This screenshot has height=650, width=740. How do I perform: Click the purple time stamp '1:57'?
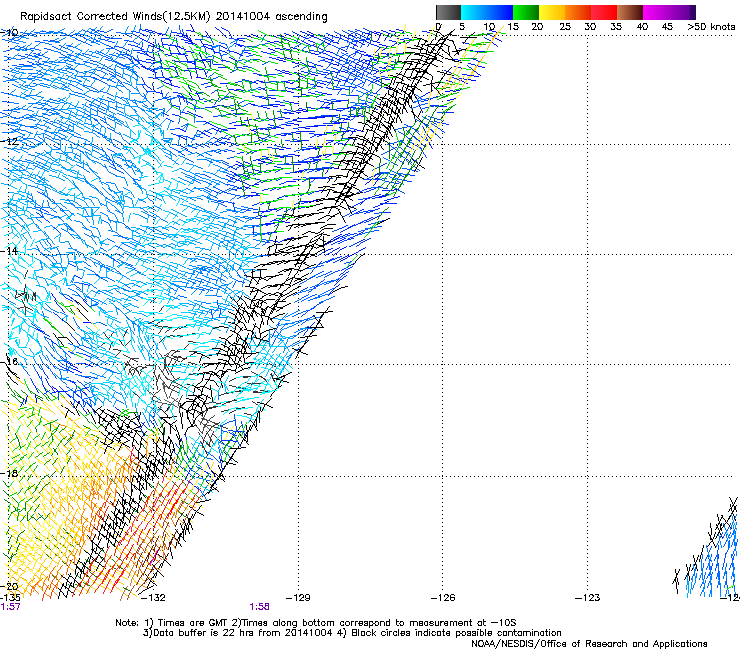[11, 607]
